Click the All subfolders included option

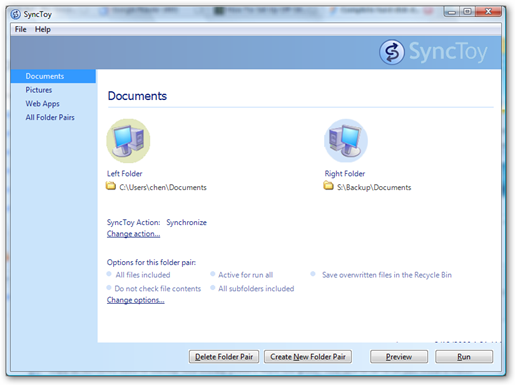point(256,289)
